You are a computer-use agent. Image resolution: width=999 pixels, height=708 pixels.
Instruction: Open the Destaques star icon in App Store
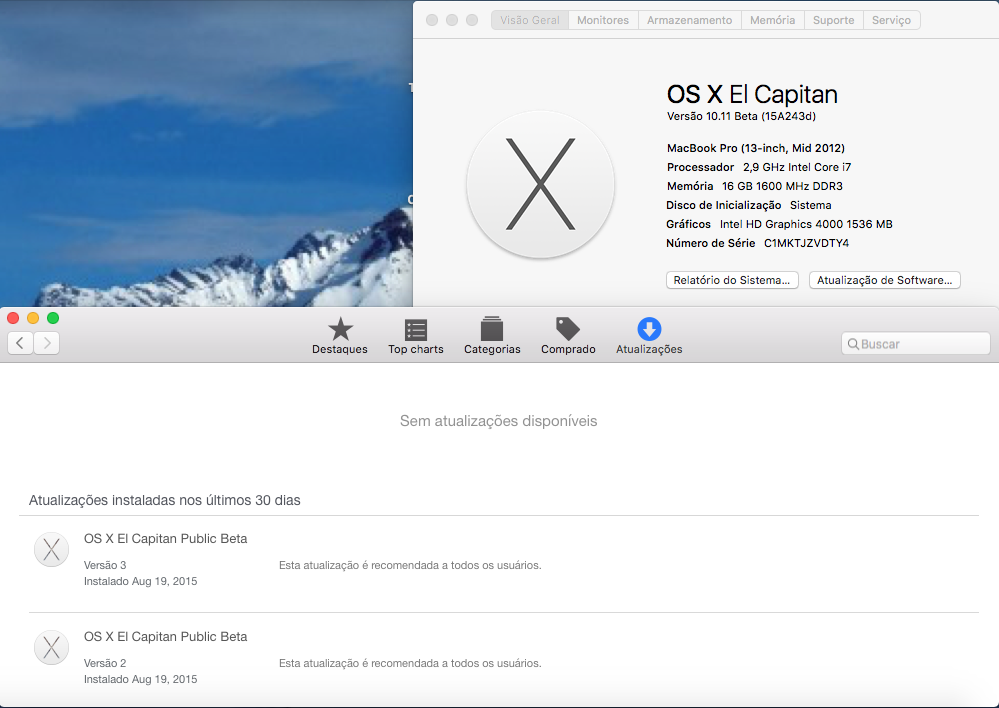coord(340,329)
